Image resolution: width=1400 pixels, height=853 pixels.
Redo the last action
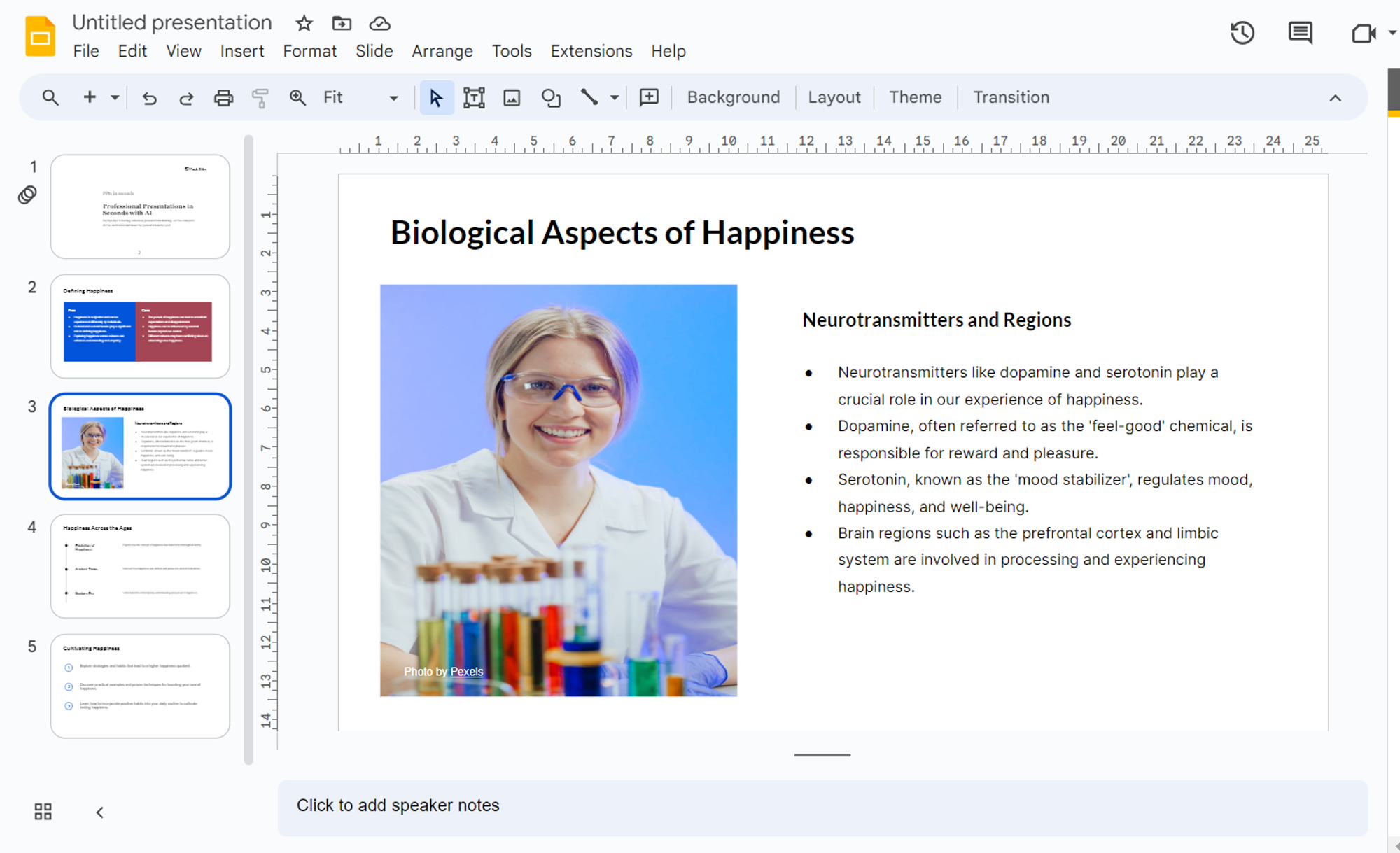tap(186, 97)
